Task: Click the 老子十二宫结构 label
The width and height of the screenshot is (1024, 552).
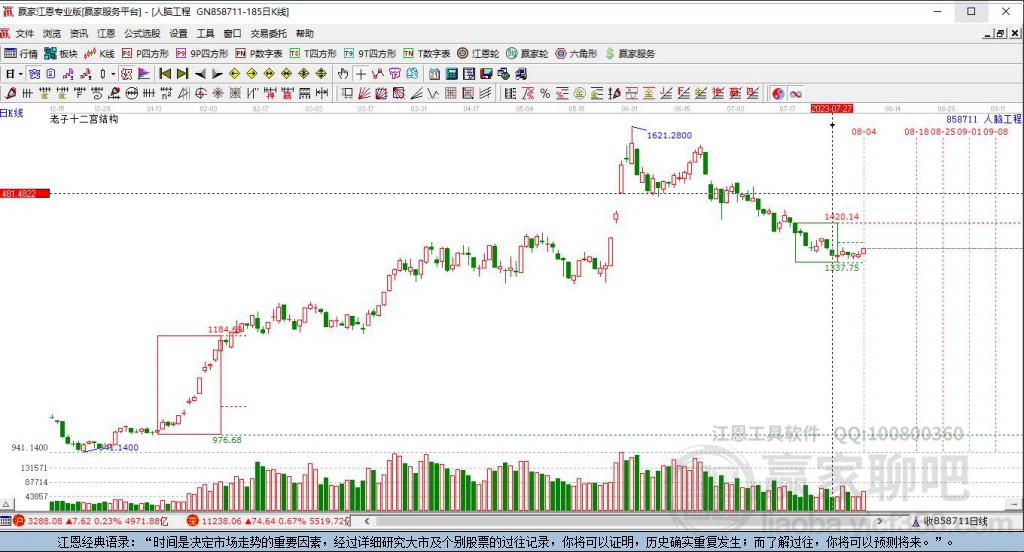Action: pos(84,119)
